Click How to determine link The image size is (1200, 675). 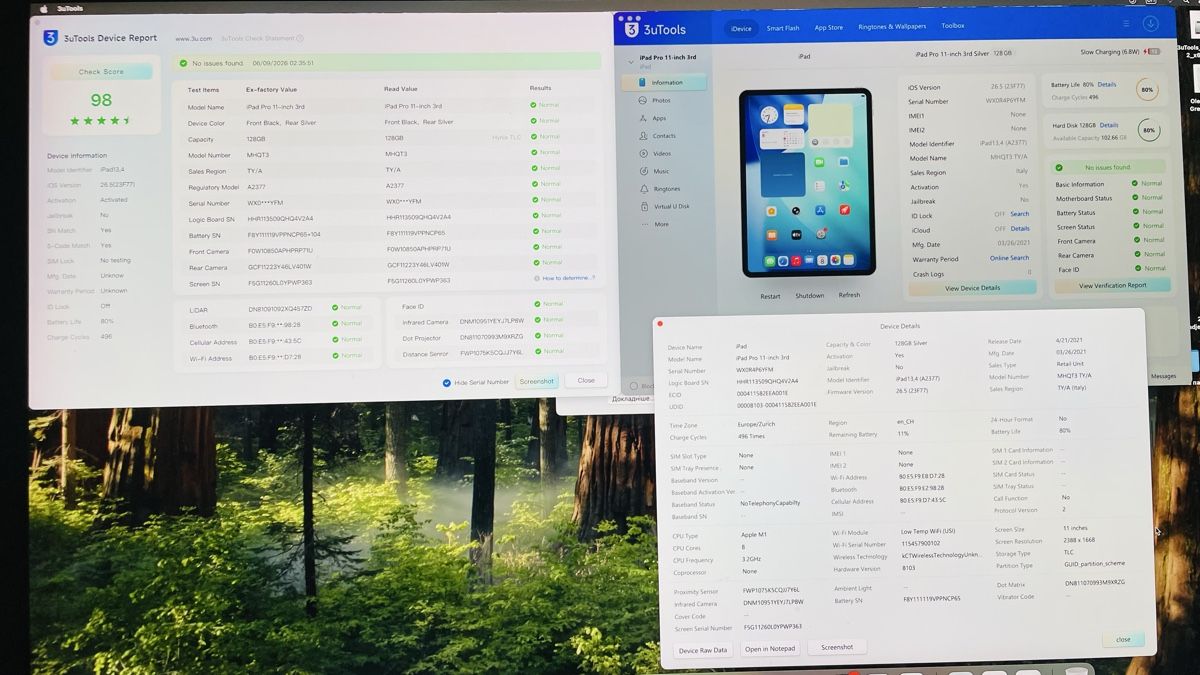pos(568,278)
